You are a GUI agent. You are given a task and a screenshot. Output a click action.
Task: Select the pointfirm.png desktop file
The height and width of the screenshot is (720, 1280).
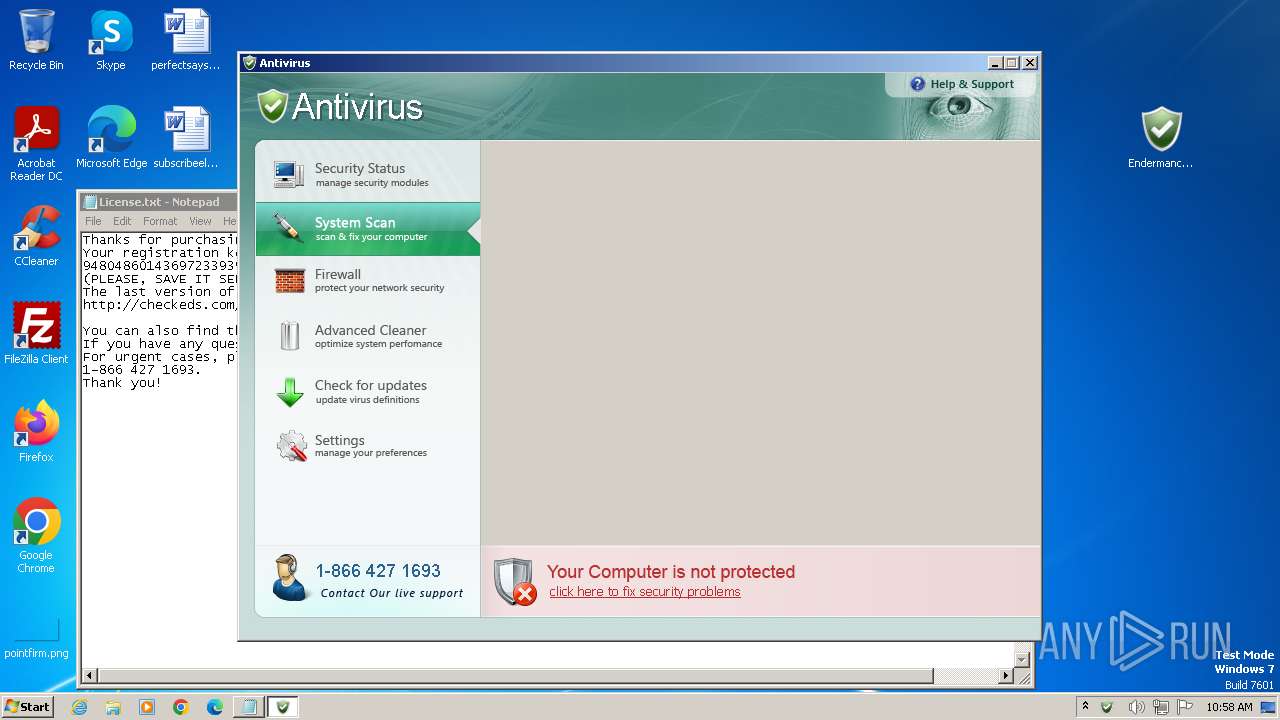[x=36, y=640]
